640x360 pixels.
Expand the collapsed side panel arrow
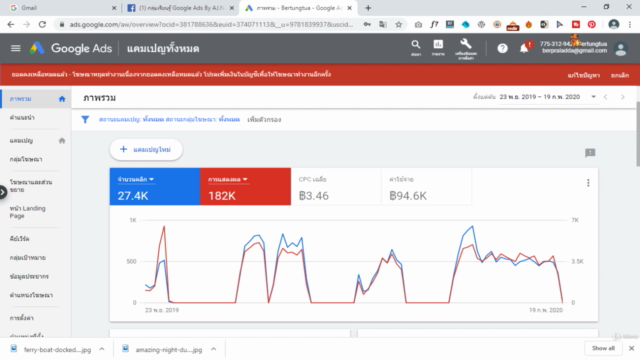point(3,192)
